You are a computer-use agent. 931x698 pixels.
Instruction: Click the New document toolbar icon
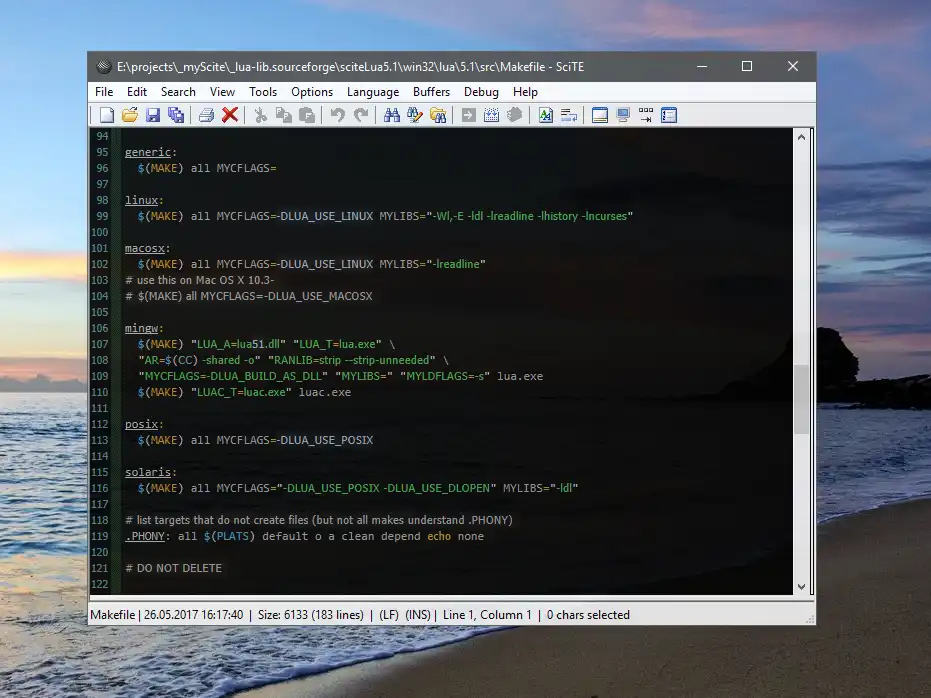(x=106, y=115)
